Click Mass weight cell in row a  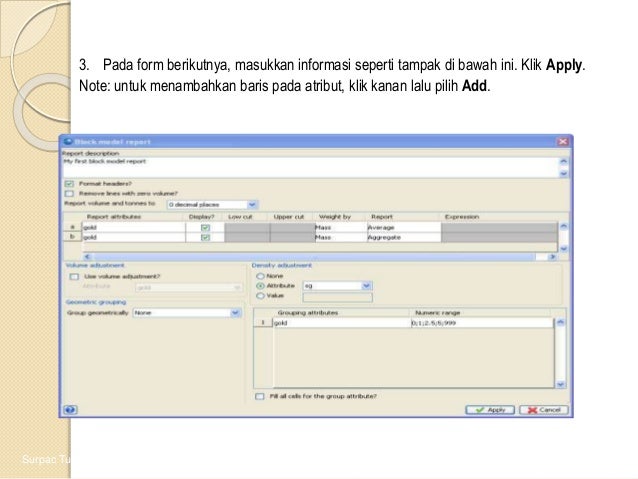pyautogui.click(x=340, y=227)
